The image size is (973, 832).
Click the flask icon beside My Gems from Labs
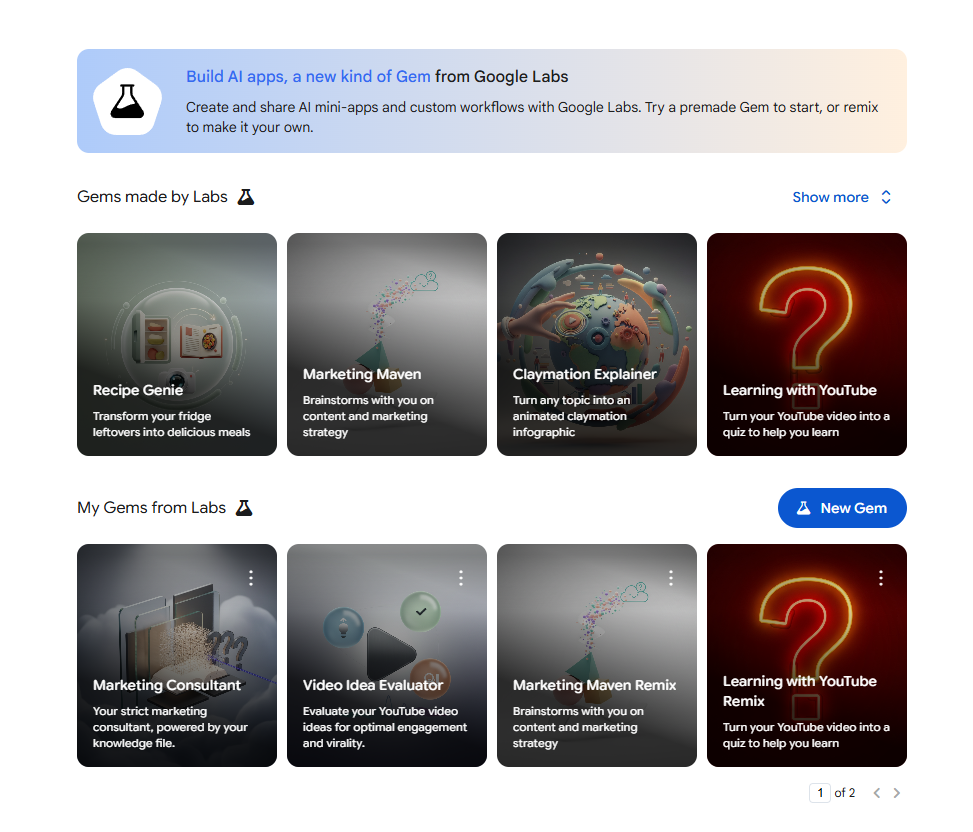[244, 508]
